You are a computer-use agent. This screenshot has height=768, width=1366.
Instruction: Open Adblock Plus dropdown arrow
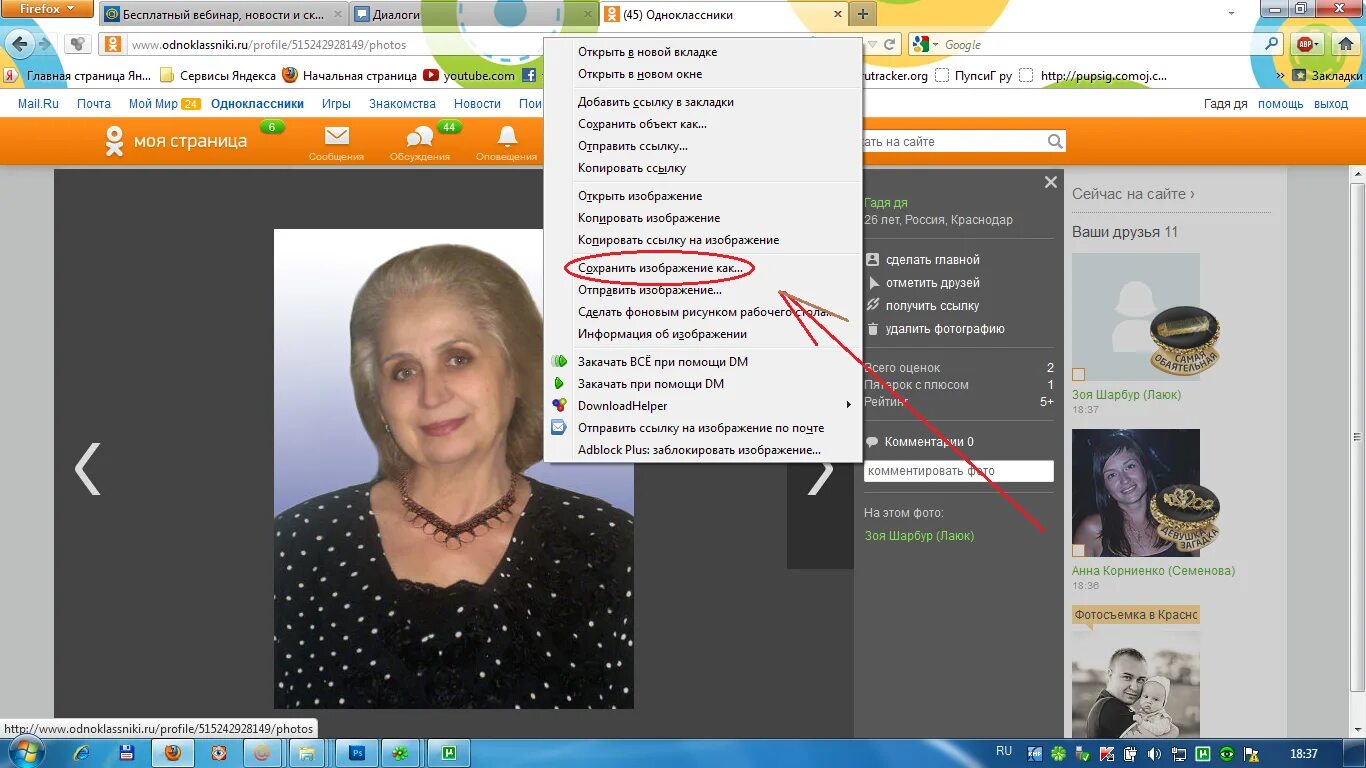(x=1318, y=45)
